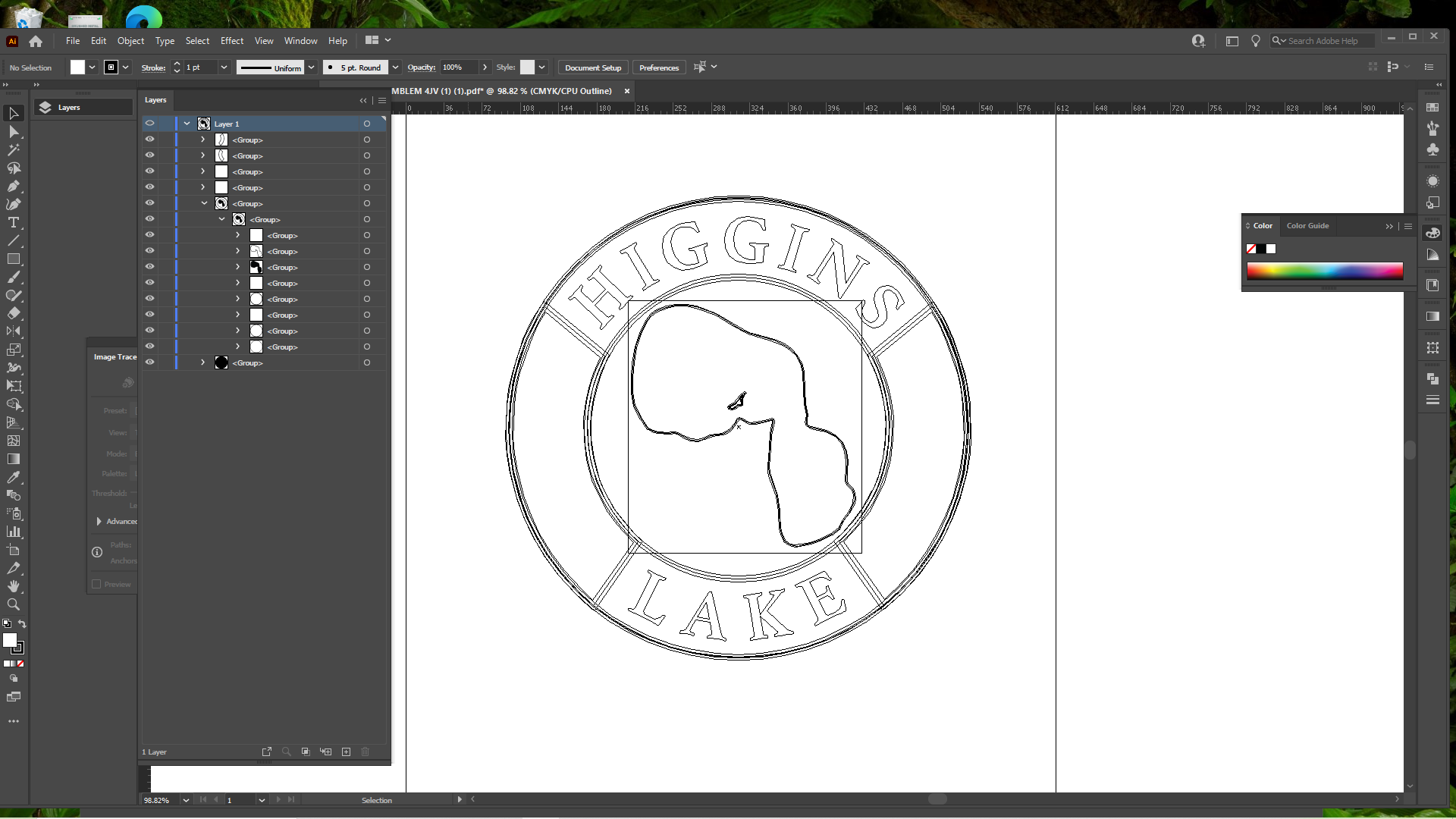The image size is (1456, 819).
Task: Select the Lasso tool
Action: [14, 168]
